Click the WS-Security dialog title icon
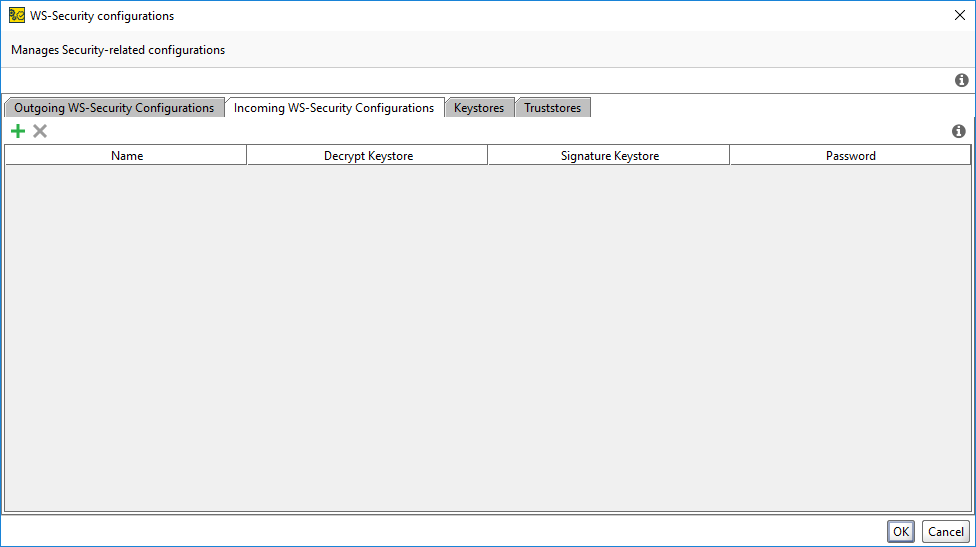This screenshot has width=976, height=547. (x=17, y=16)
